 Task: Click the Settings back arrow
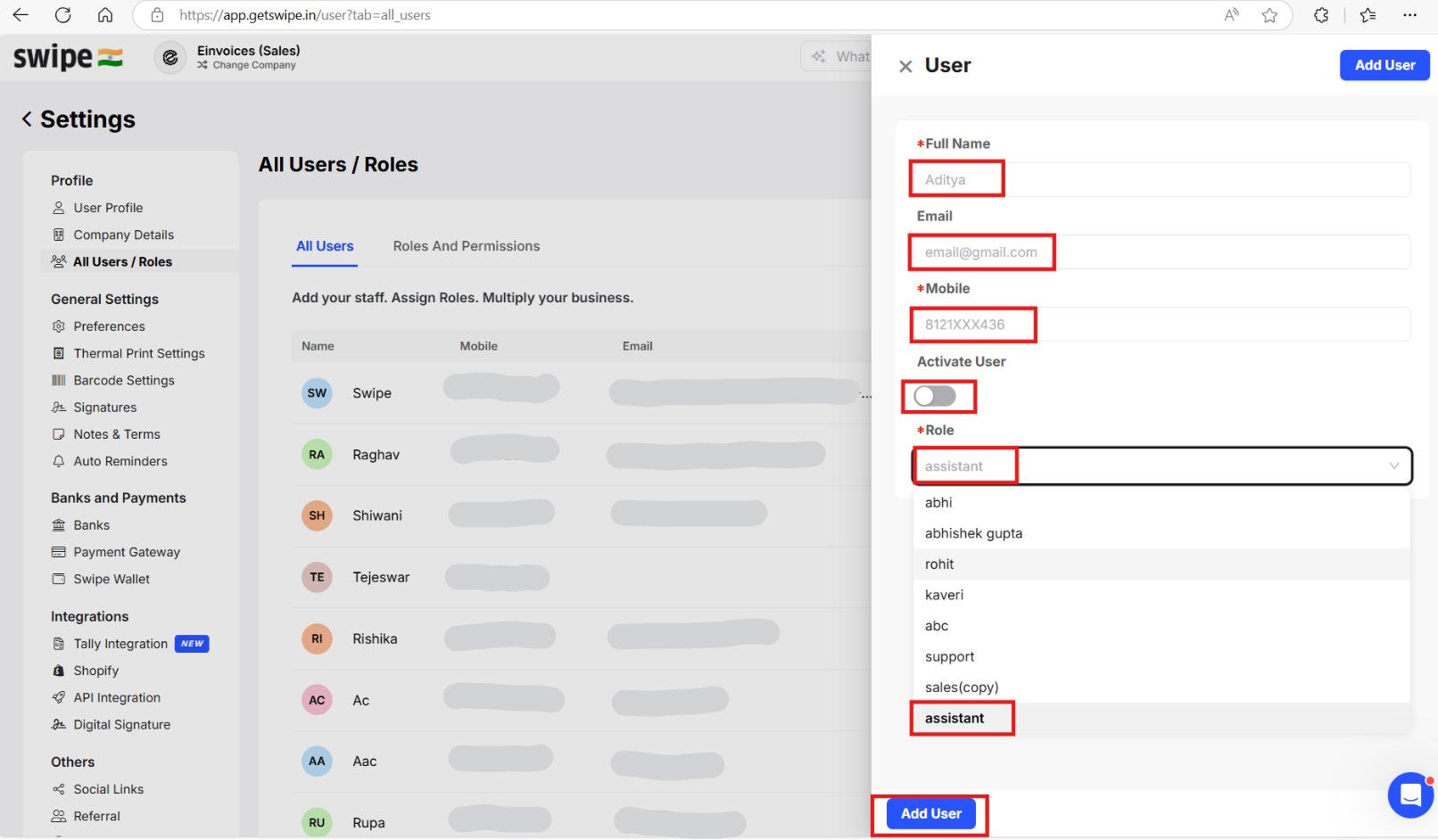pyautogui.click(x=27, y=119)
